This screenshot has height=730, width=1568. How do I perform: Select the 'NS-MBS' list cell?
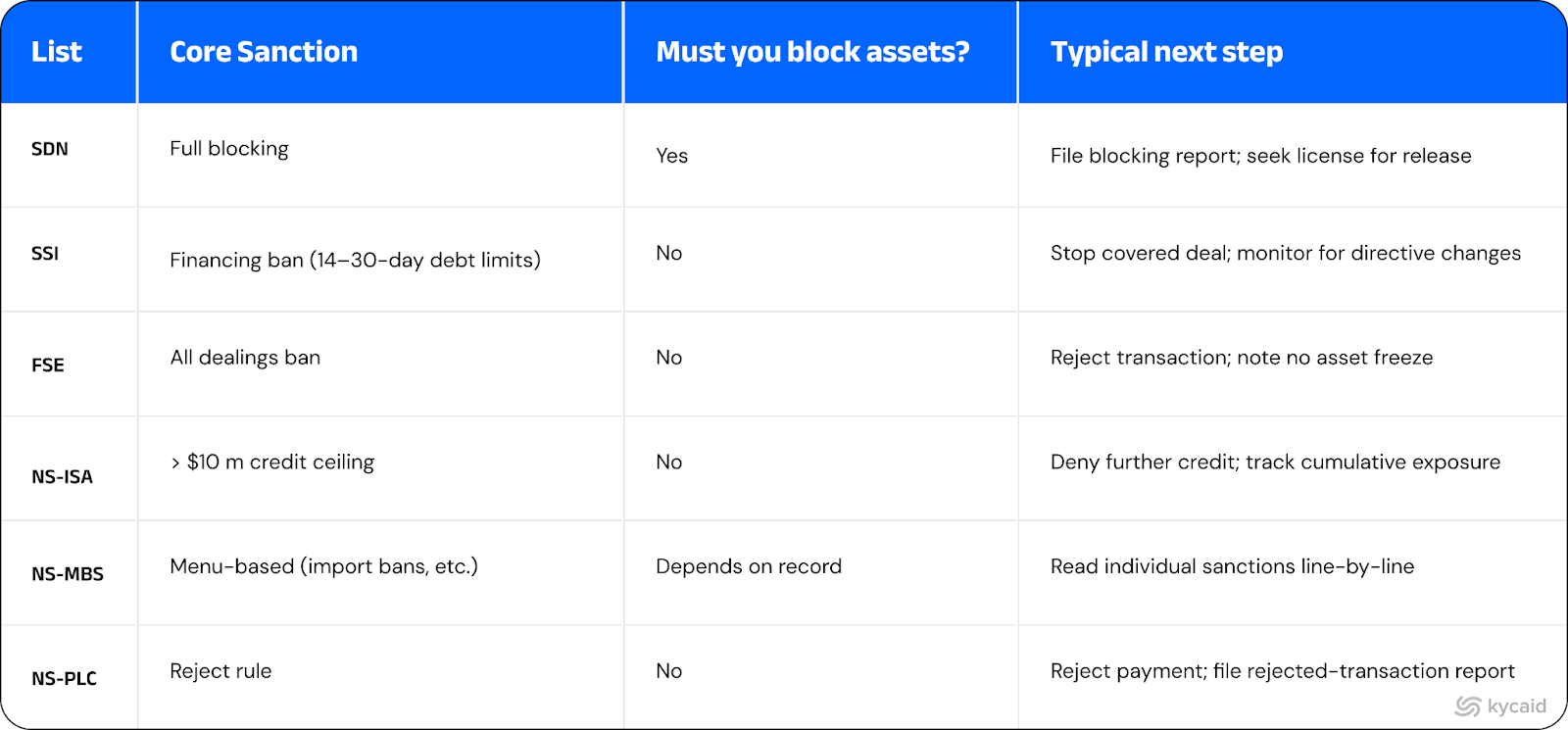(68, 573)
